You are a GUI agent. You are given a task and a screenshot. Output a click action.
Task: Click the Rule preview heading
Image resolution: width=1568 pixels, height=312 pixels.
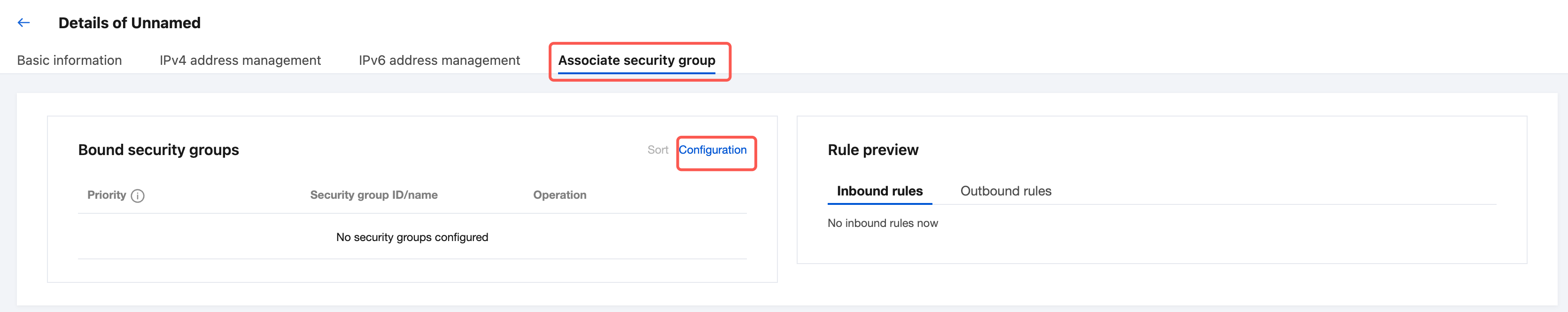coord(872,150)
